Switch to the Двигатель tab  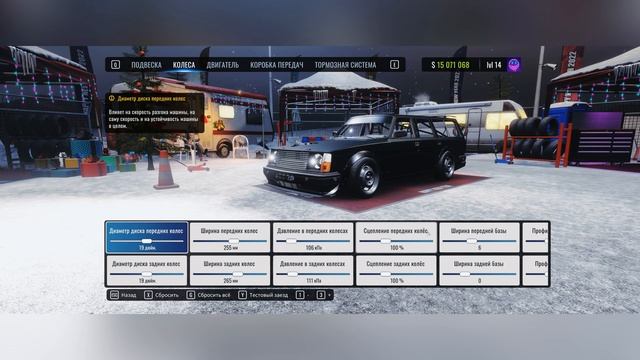[222, 65]
